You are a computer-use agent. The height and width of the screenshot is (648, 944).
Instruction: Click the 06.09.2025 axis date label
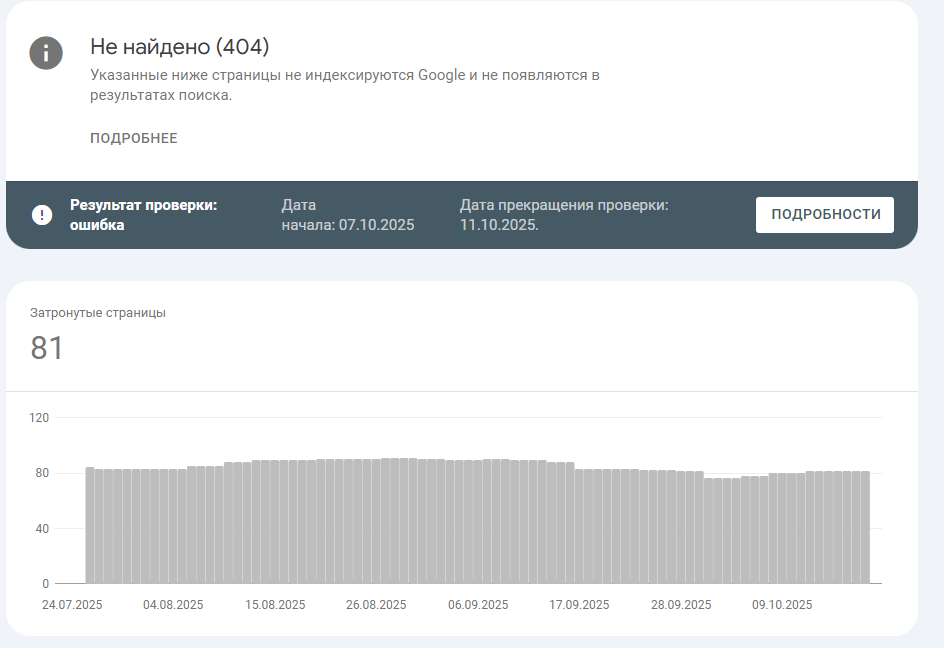point(478,605)
